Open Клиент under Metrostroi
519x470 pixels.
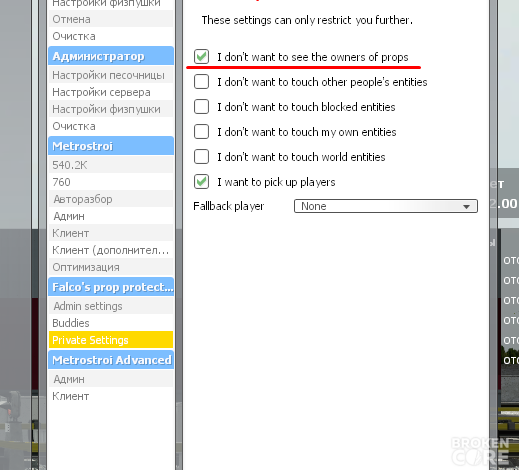111,233
